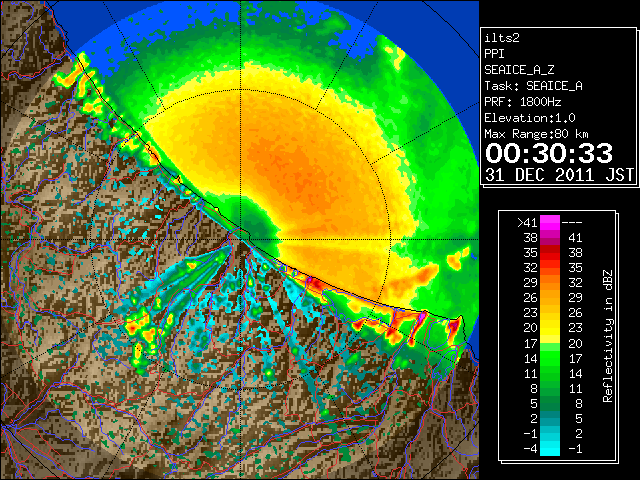Click the timestamp 00:30:33
This screenshot has width=640, height=480.
549,153
